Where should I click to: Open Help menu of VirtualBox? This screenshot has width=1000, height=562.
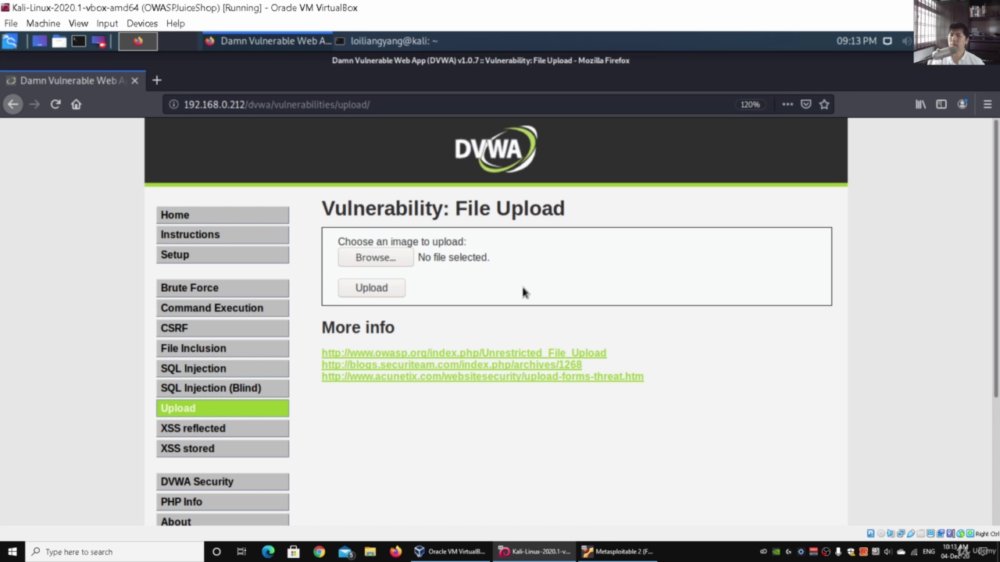pos(175,24)
